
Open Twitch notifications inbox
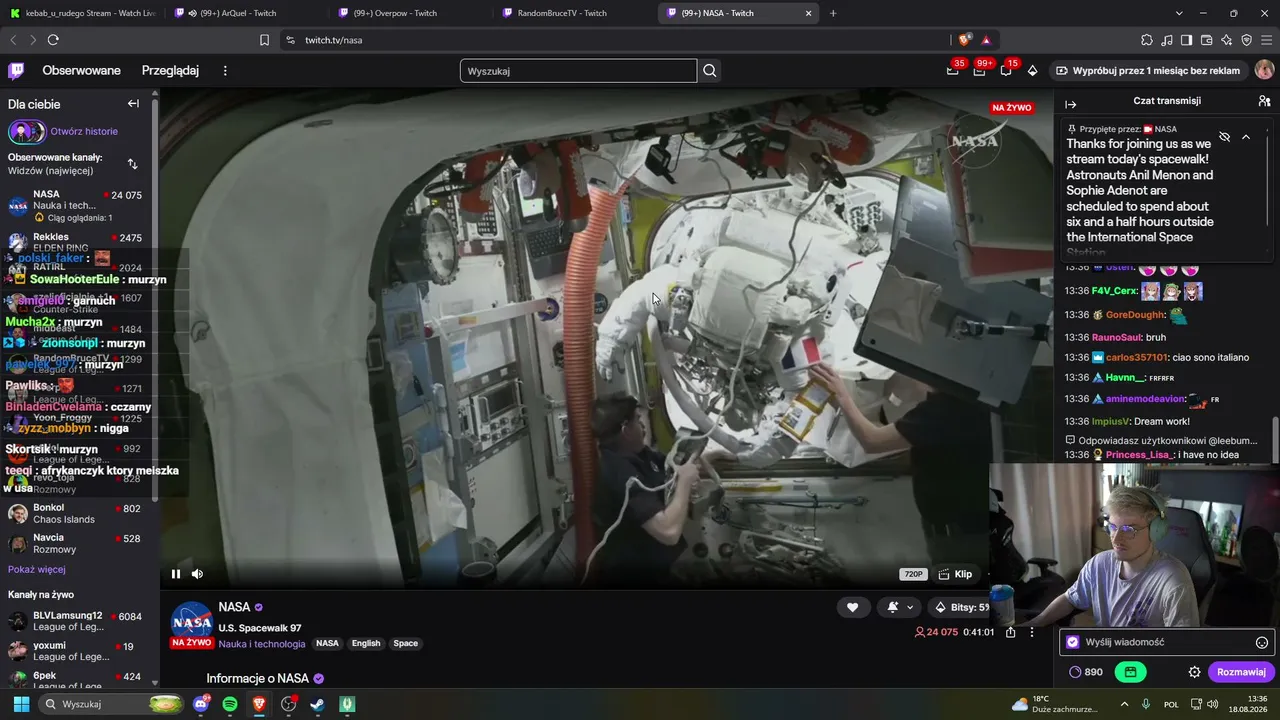click(979, 70)
